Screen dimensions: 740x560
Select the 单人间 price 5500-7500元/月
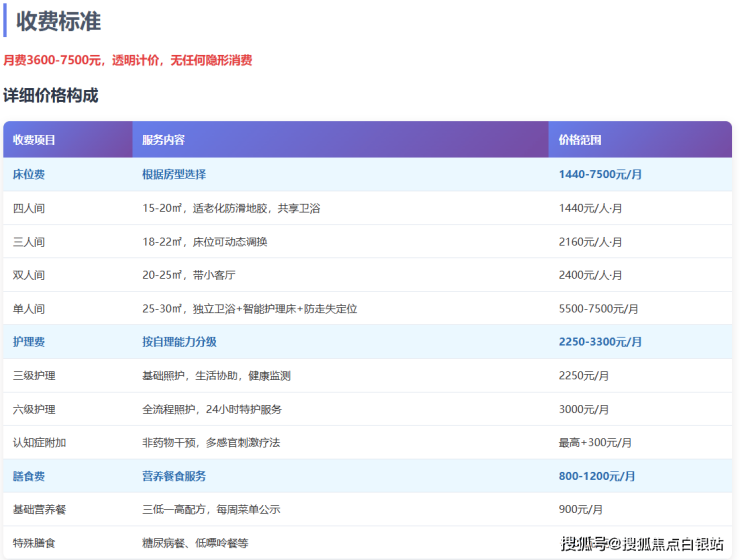[x=598, y=309]
